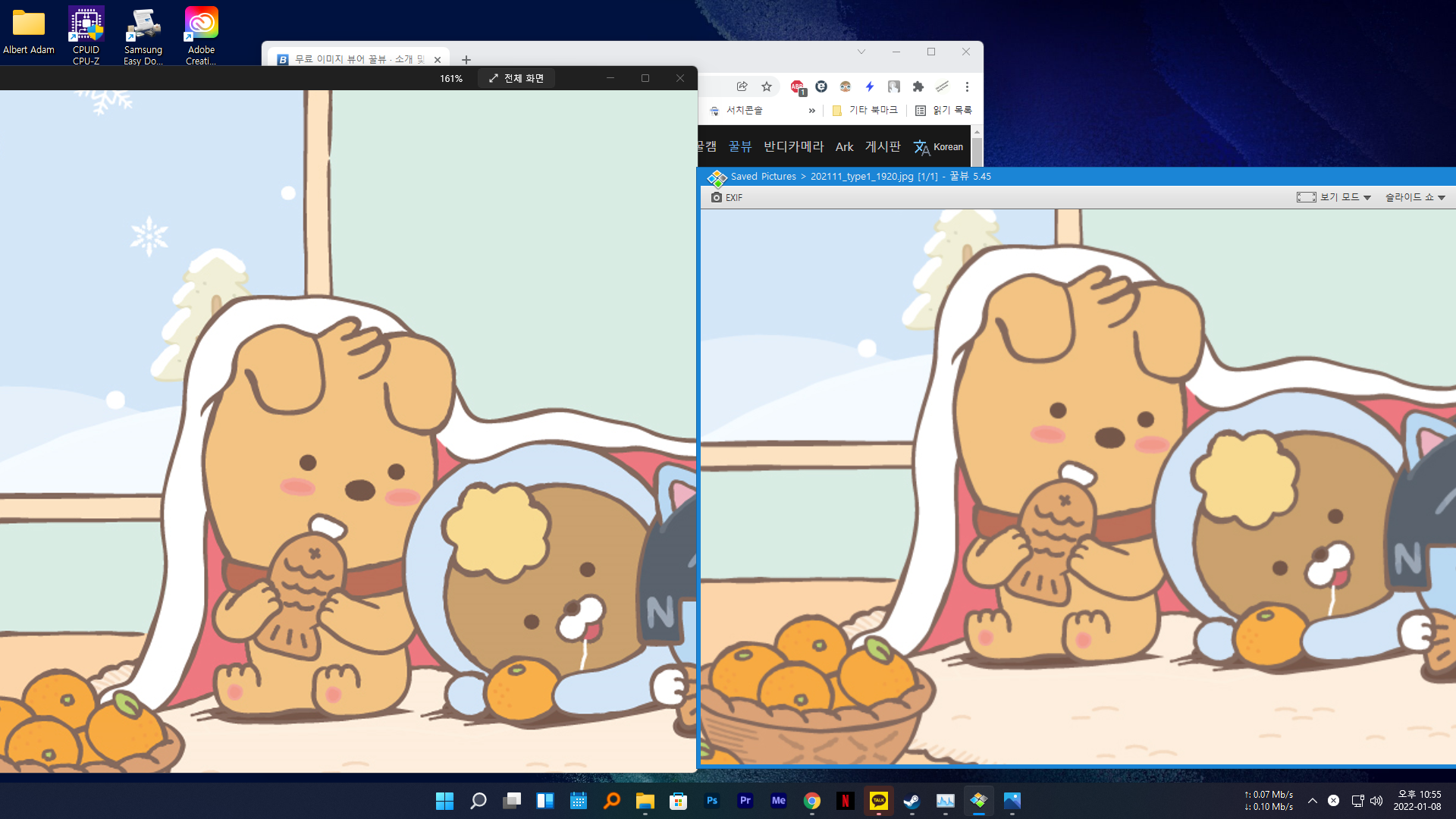
Task: Click the AdBlock Plus extension icon
Action: click(x=797, y=87)
